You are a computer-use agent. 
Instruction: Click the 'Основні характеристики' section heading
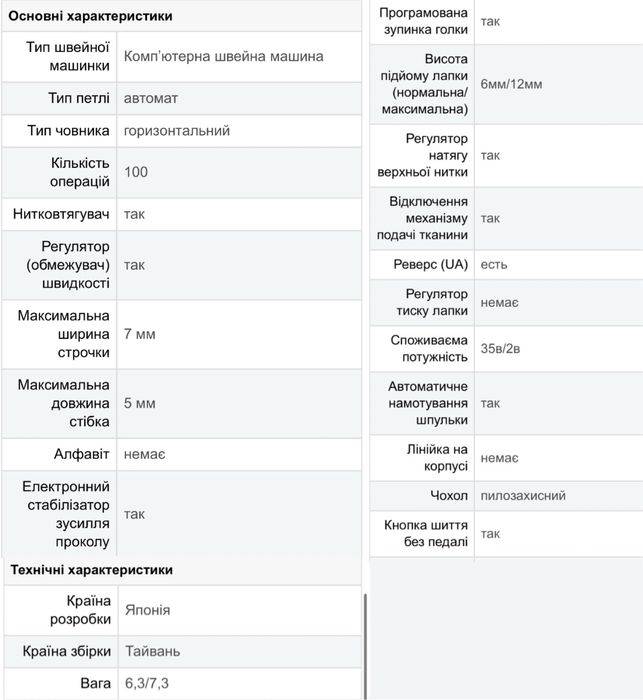click(91, 16)
